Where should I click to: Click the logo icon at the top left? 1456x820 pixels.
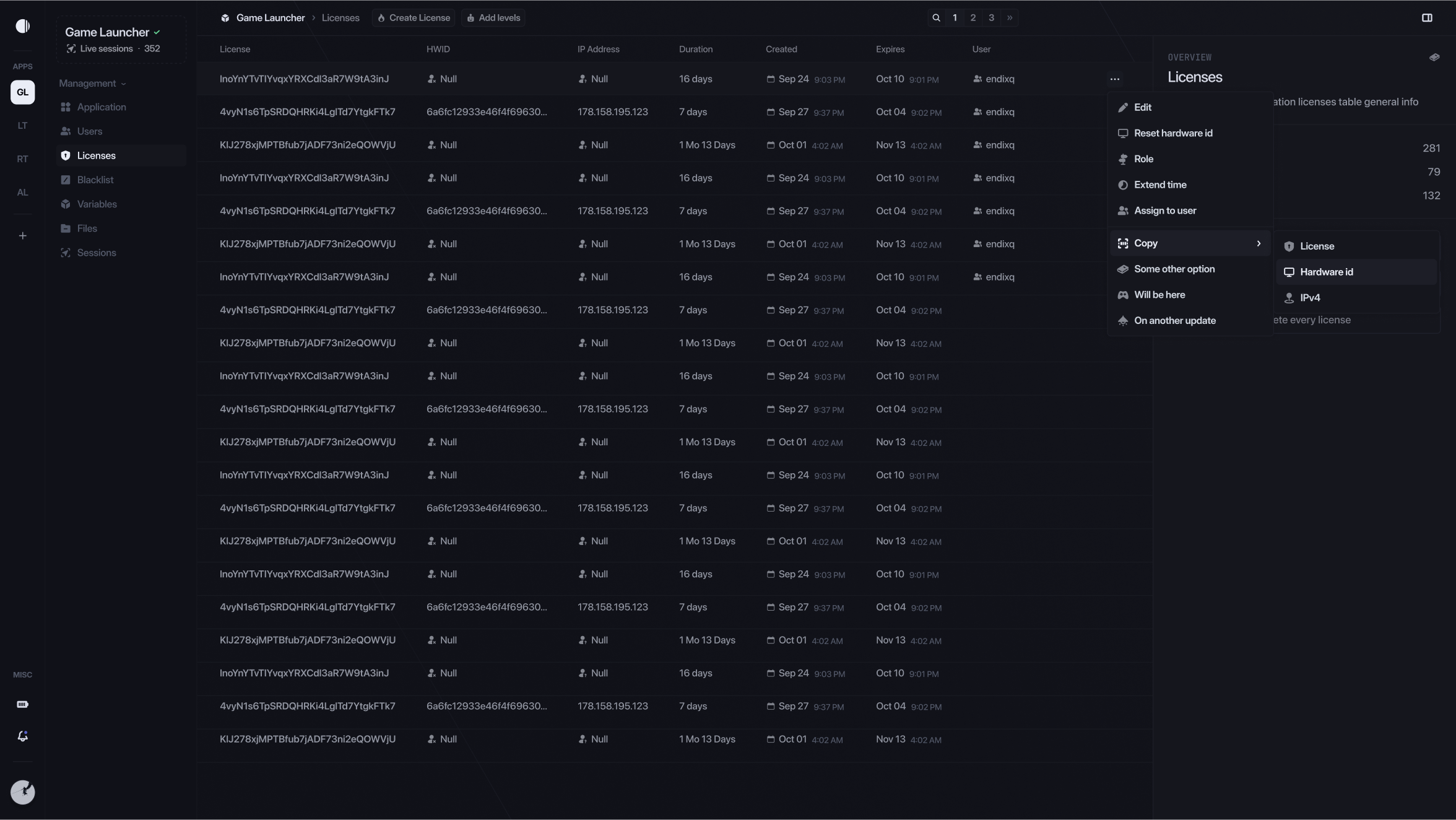(x=23, y=26)
